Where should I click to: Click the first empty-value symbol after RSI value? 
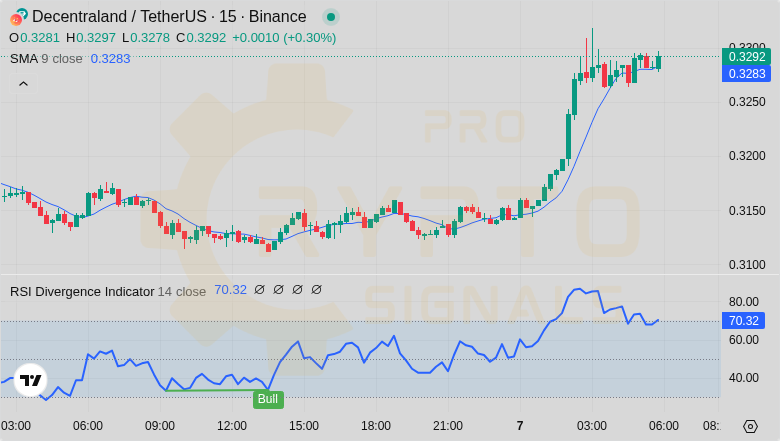click(259, 289)
